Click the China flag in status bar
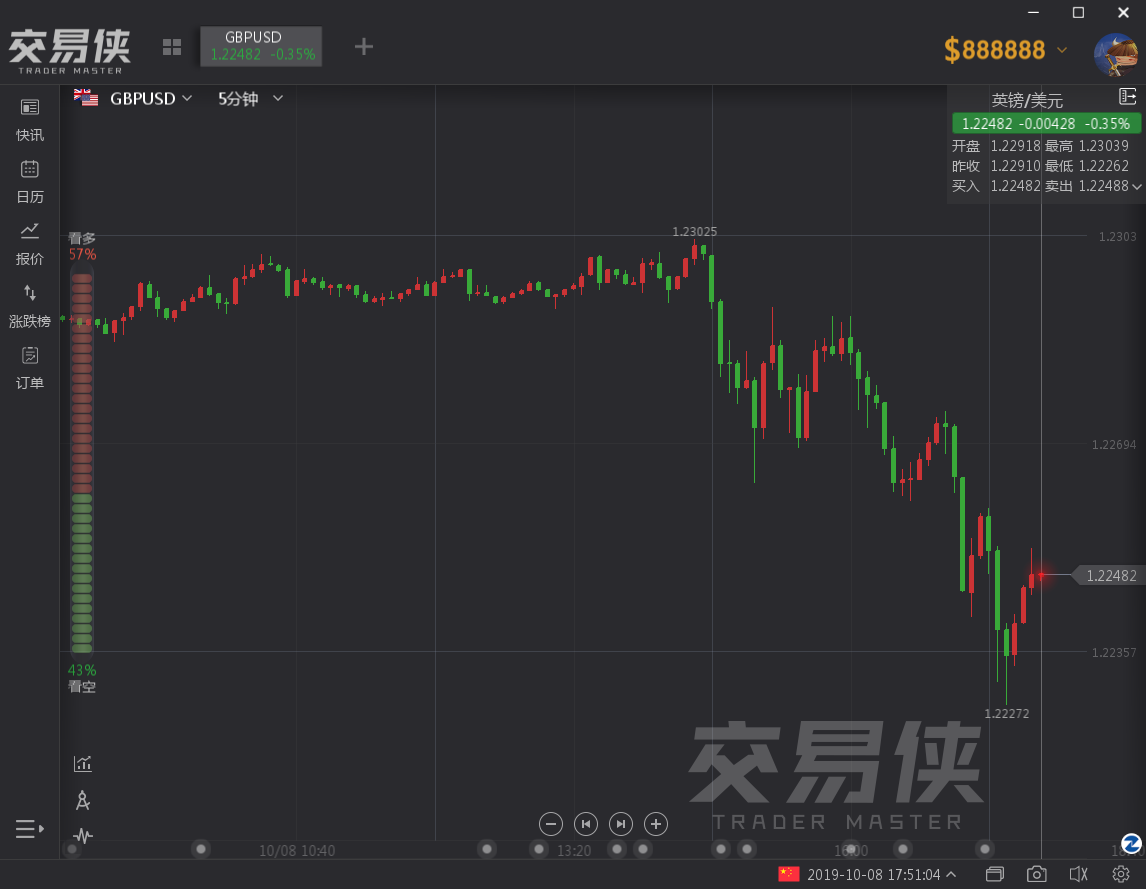1146x889 pixels. point(789,874)
